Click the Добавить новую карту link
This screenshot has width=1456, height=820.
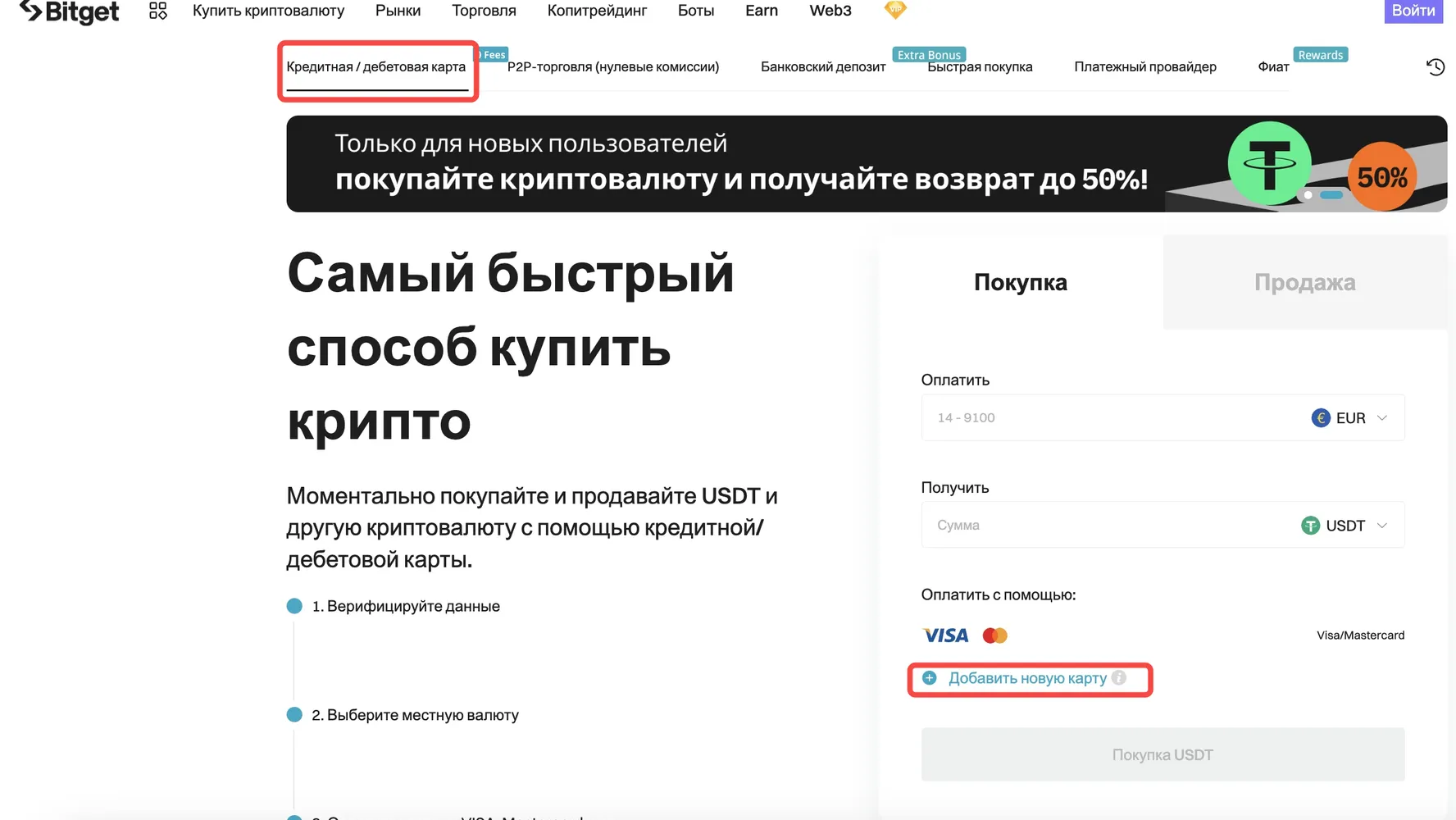pyautogui.click(x=1027, y=678)
